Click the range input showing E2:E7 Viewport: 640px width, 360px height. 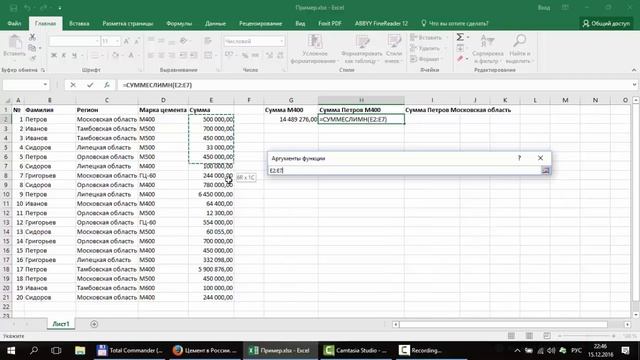coord(404,171)
